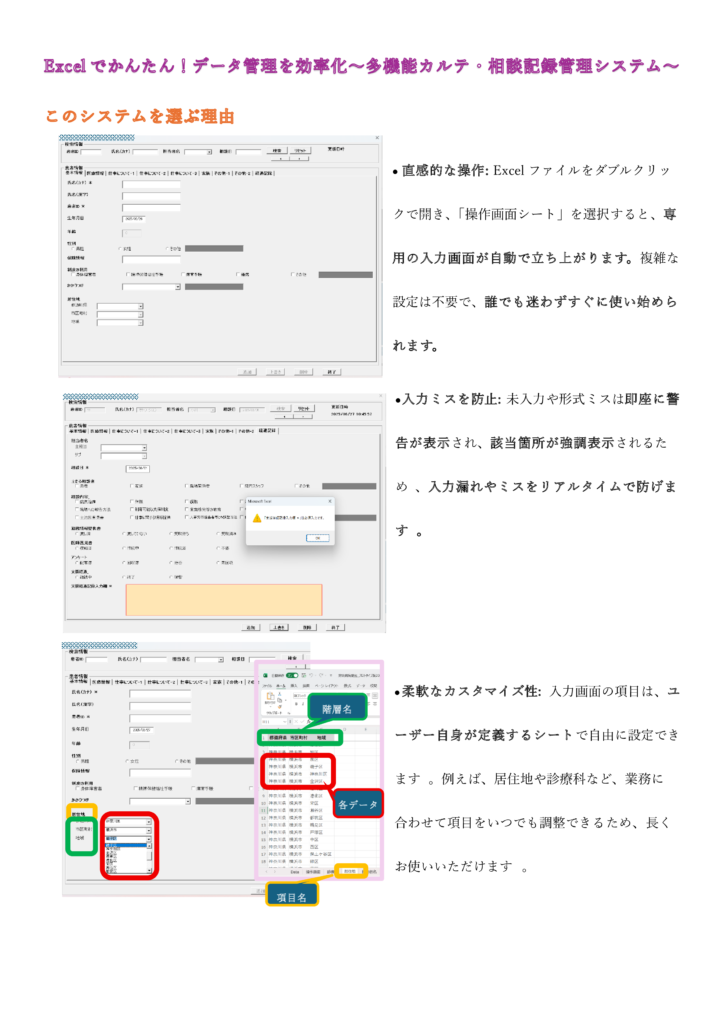Click the green Excel logo icon
Screen dimensions: 724x1024
click(x=265, y=676)
